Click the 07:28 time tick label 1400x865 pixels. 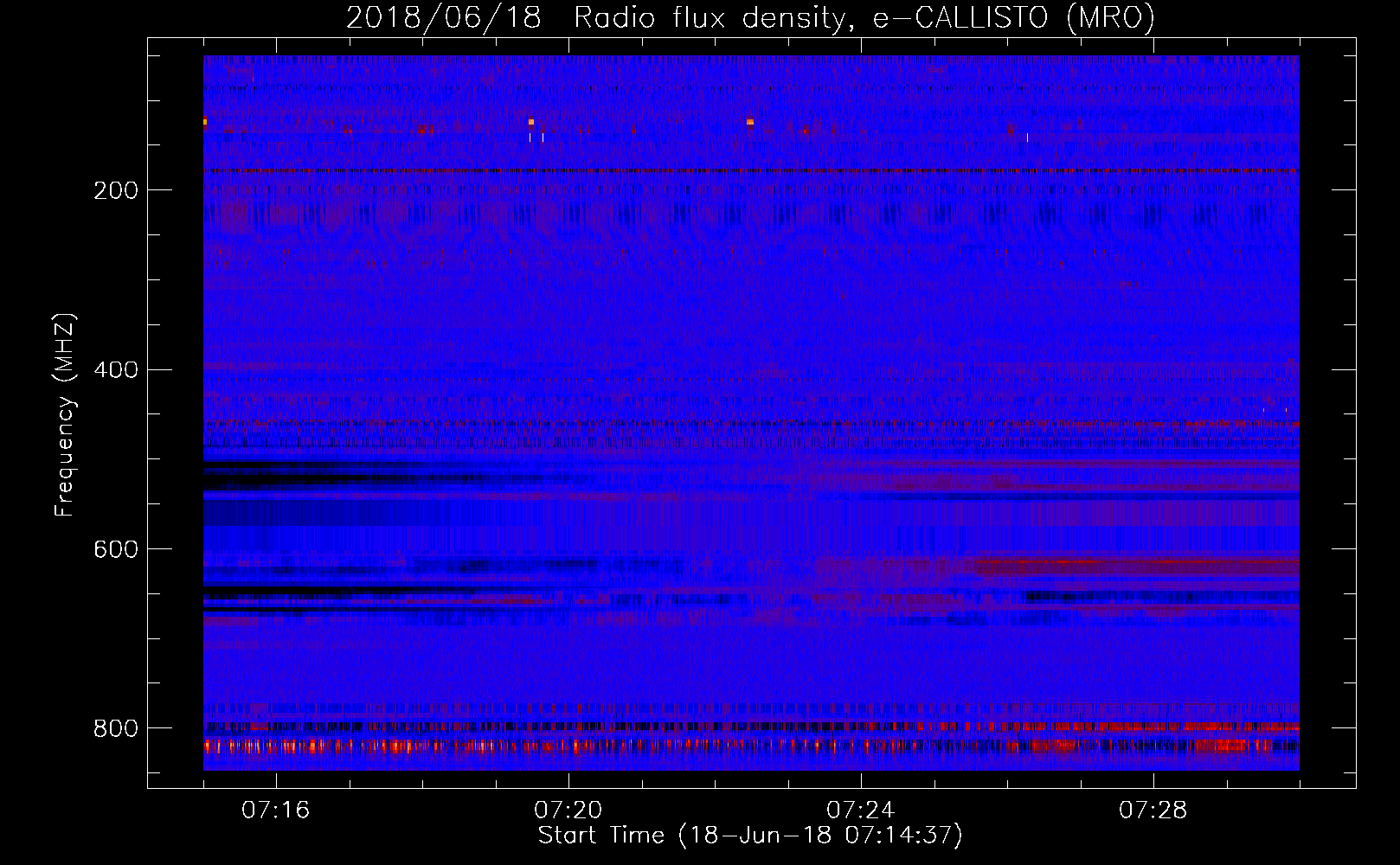[1153, 811]
